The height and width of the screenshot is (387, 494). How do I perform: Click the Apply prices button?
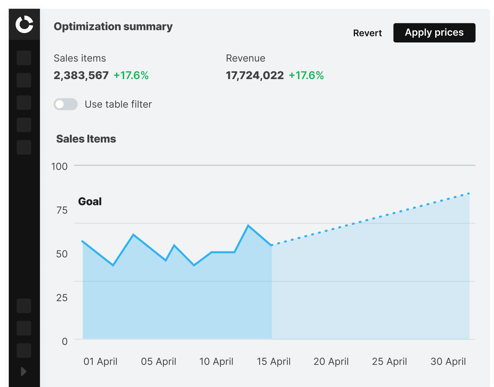434,33
